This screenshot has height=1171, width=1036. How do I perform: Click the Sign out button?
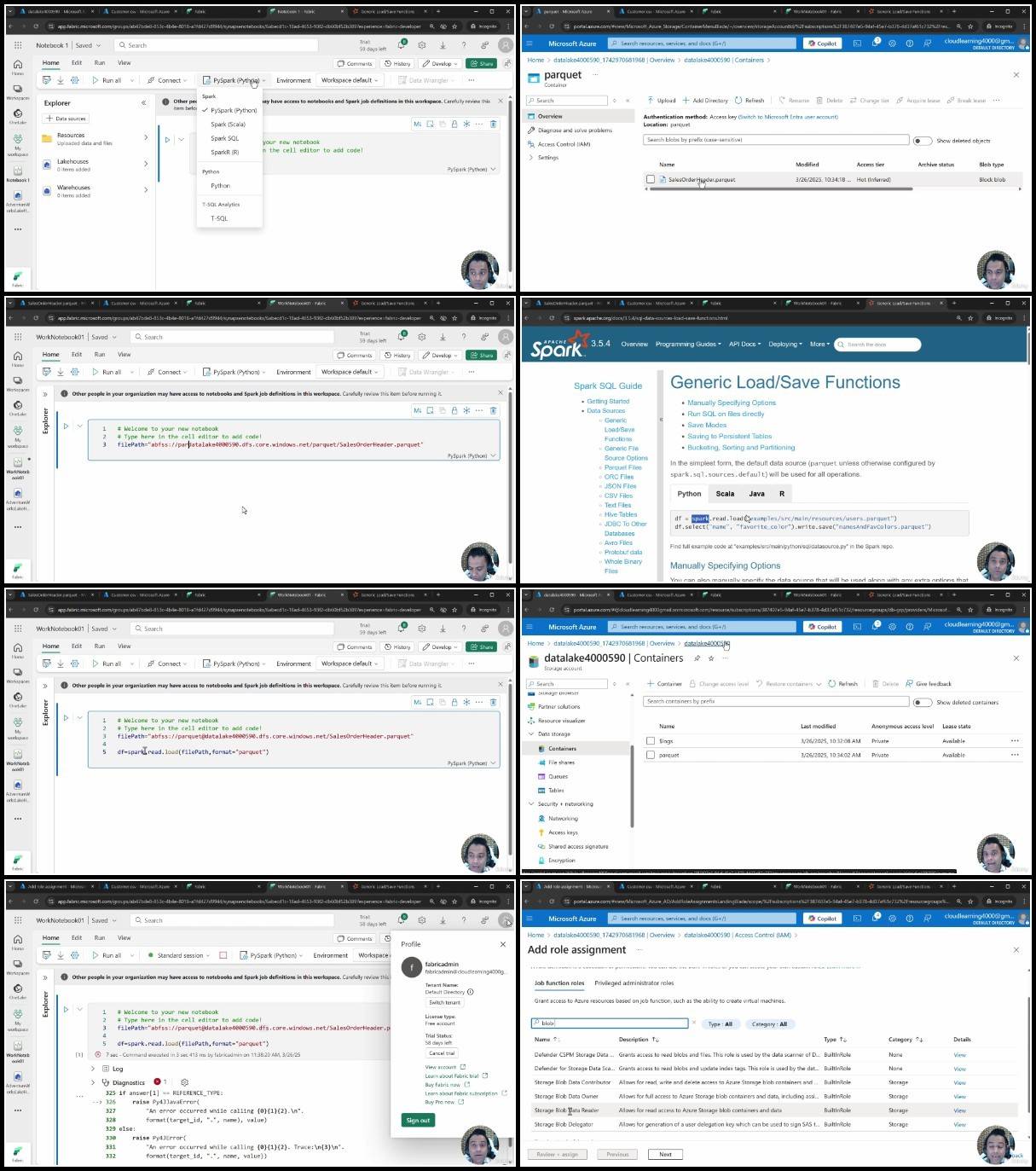click(418, 1120)
